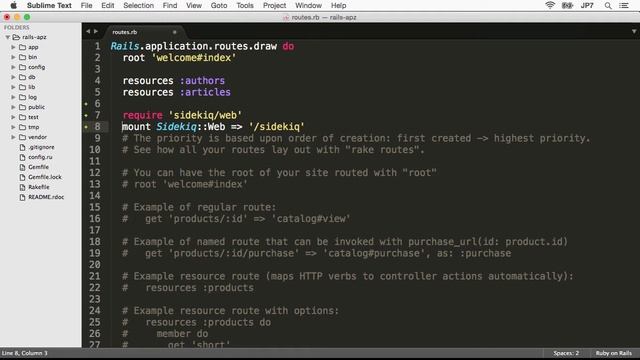Click ':authors' symbol on line 4
Viewport: 640px width, 360px height.
click(x=202, y=80)
